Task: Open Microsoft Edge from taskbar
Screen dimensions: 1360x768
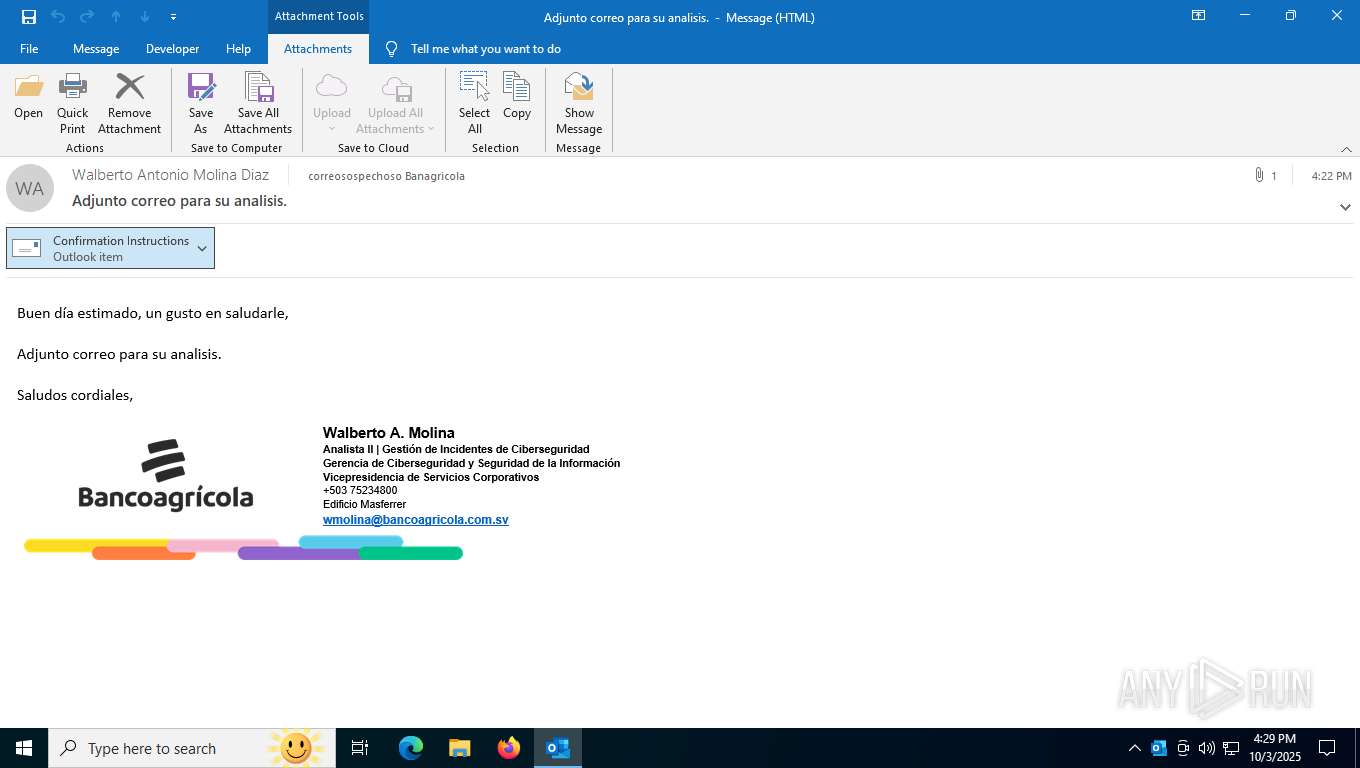Action: coord(411,748)
